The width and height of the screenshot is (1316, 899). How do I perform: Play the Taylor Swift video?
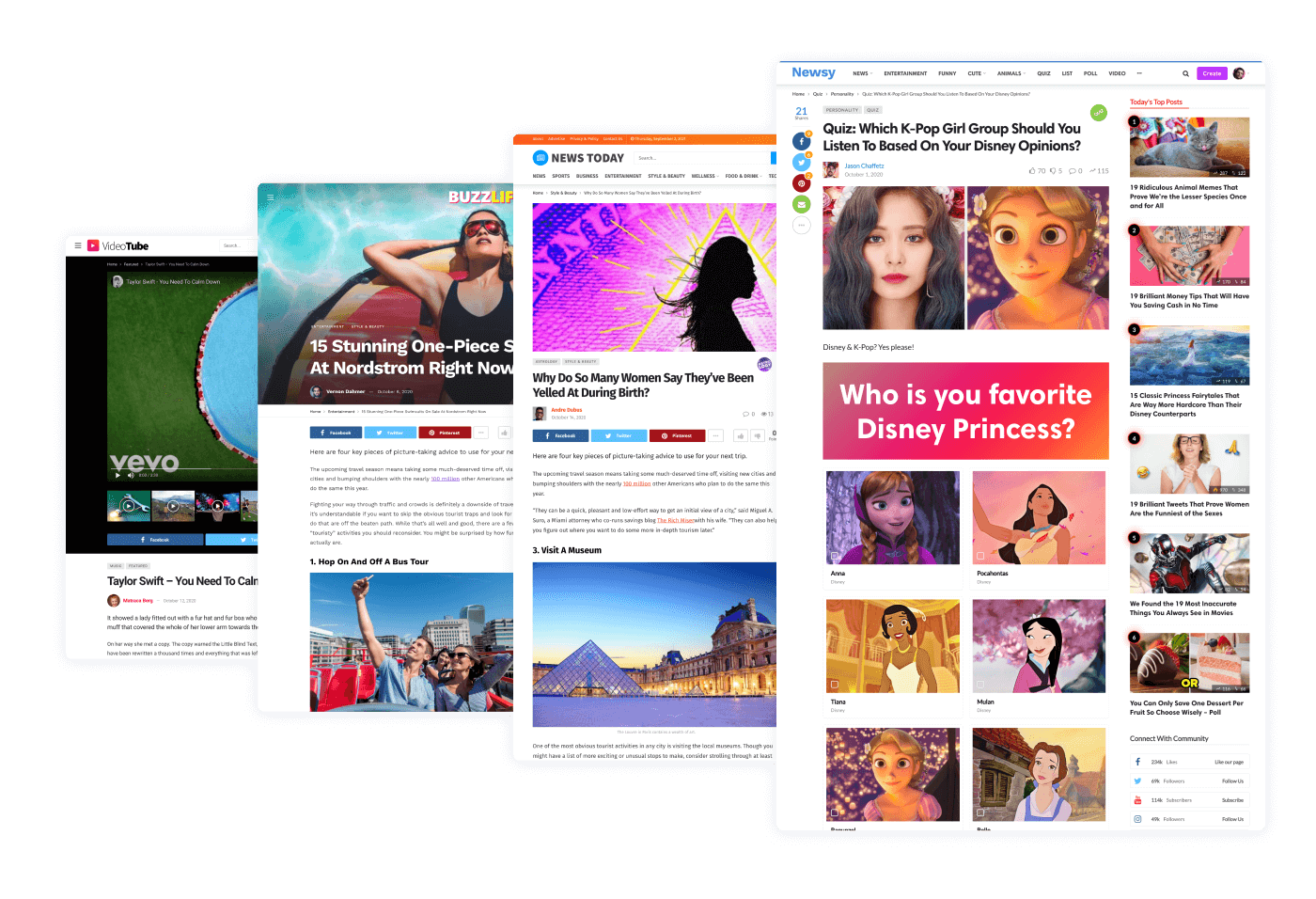[x=117, y=475]
